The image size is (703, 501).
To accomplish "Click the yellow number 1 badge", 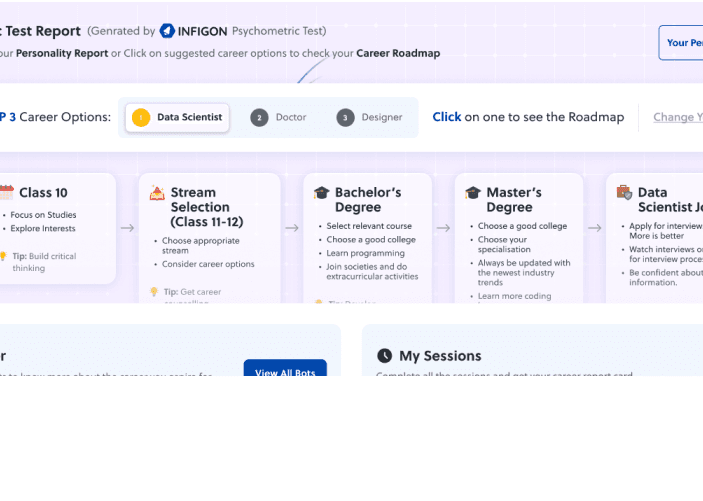I will pos(141,118).
